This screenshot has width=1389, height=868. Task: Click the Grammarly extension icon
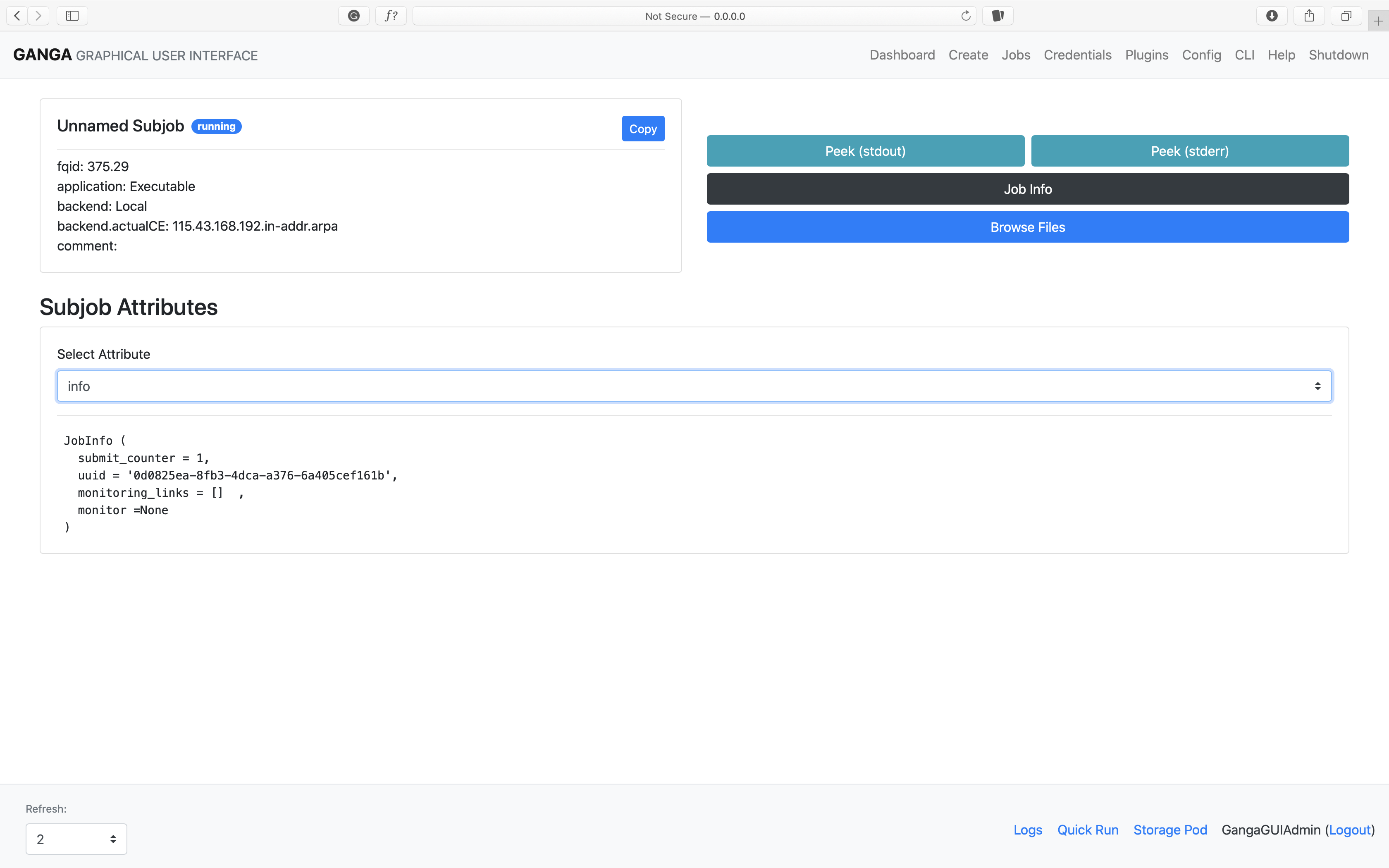(x=353, y=16)
